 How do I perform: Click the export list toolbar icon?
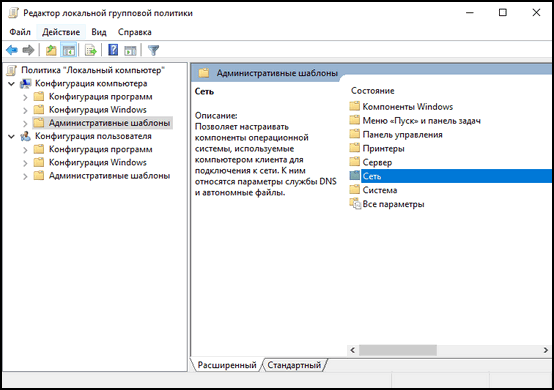91,50
